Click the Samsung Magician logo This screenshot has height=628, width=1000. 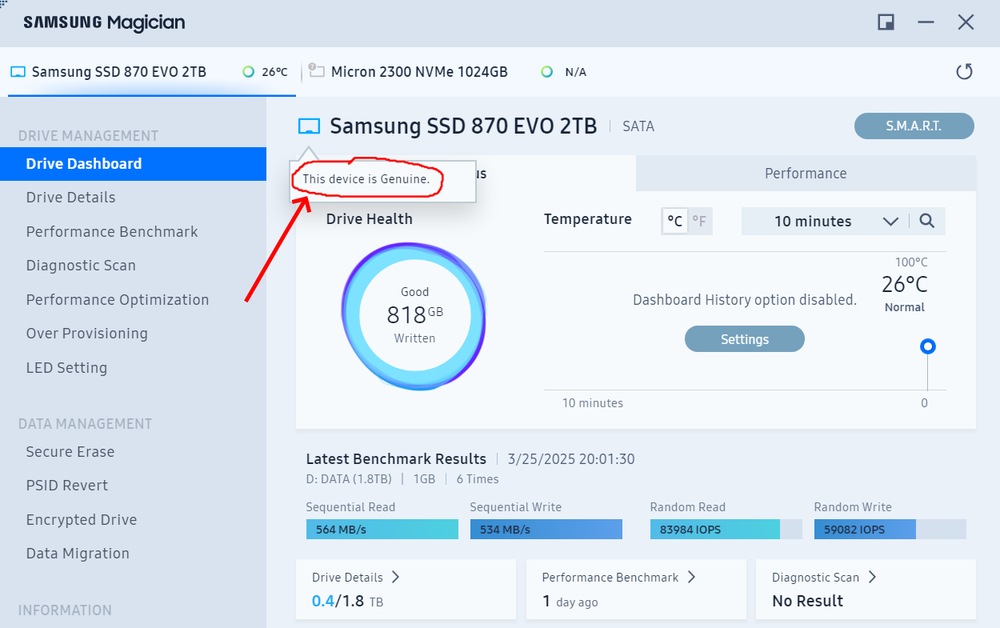pos(105,23)
